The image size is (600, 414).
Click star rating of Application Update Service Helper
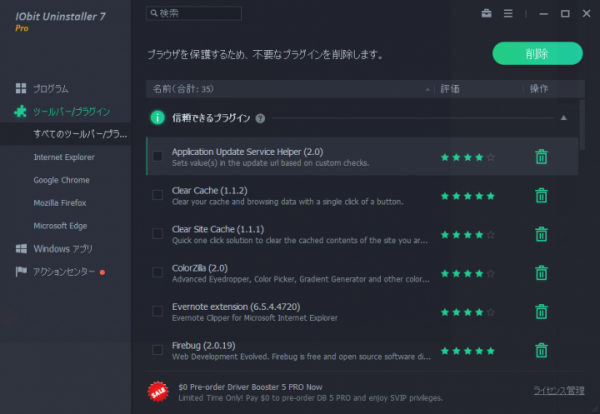[x=468, y=157]
